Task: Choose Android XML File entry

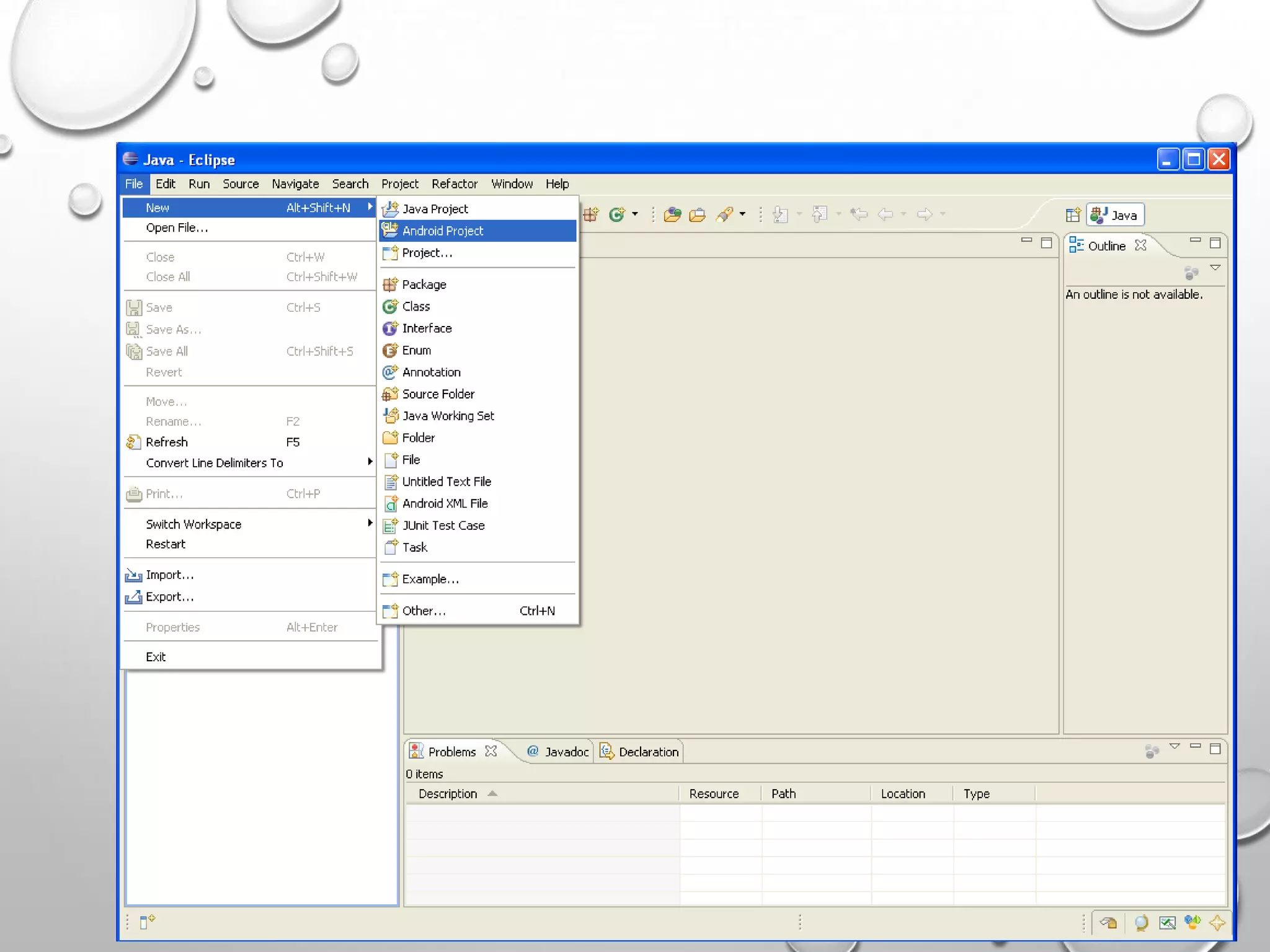Action: pos(477,503)
